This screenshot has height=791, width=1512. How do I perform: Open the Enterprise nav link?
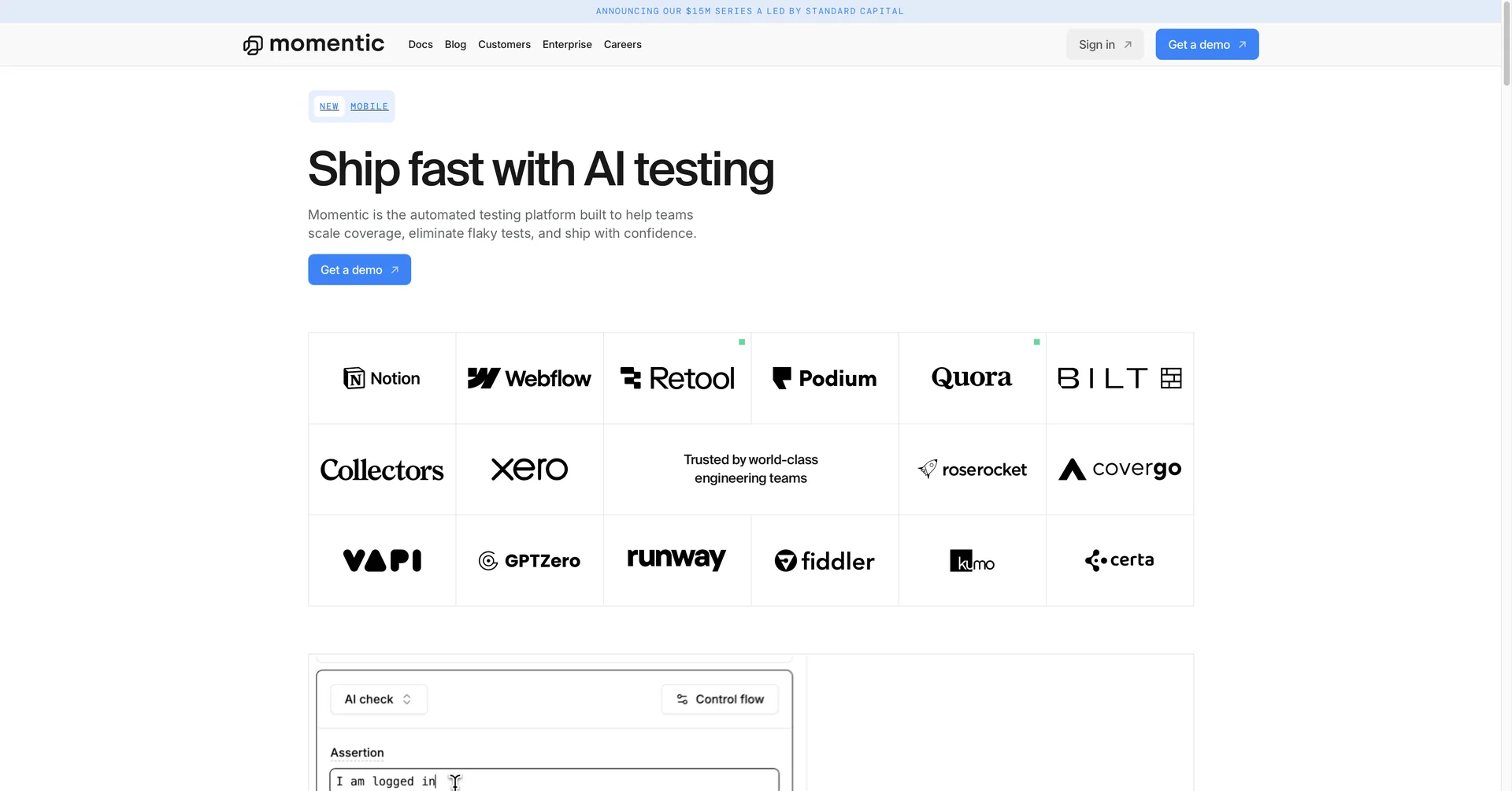(x=567, y=44)
